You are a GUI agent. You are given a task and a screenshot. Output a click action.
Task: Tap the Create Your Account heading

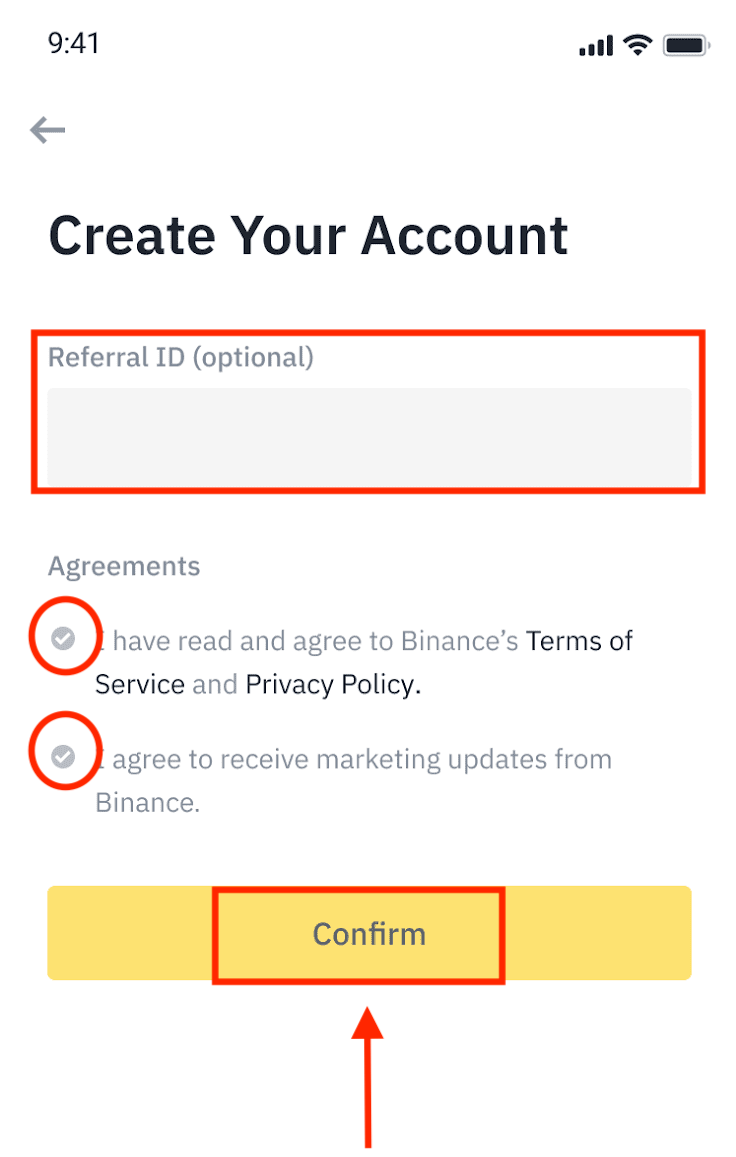pos(308,235)
